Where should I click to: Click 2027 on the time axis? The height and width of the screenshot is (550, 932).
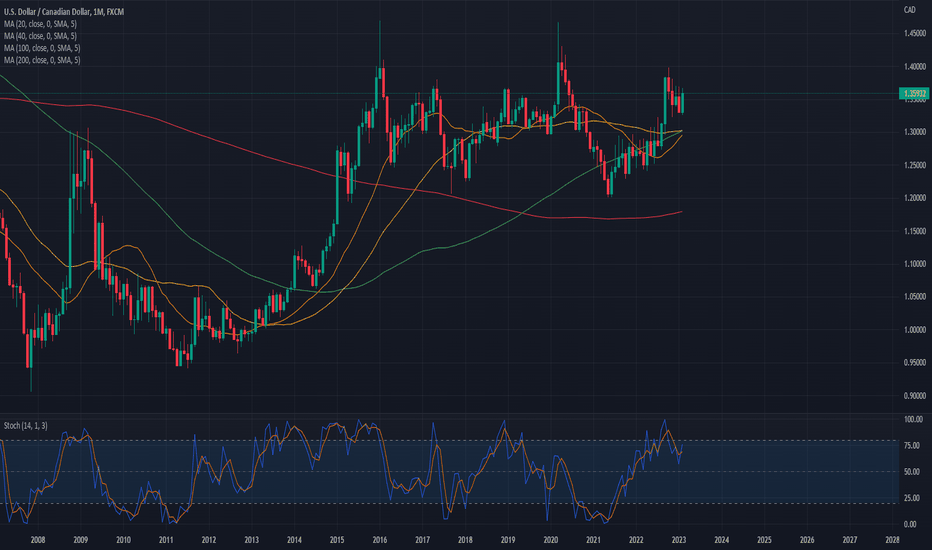click(x=850, y=540)
